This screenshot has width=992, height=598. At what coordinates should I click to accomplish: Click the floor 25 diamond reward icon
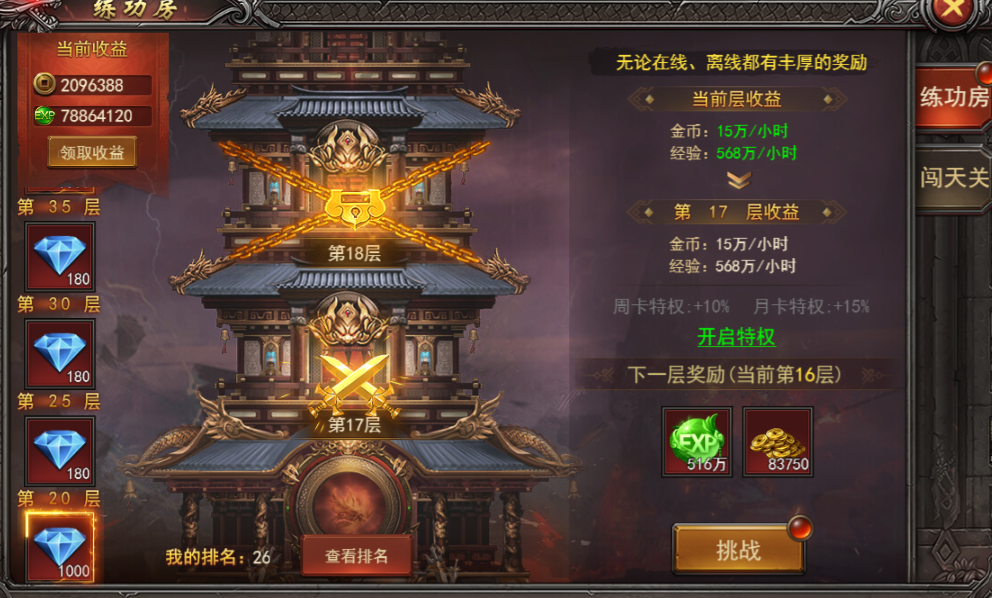coord(59,451)
